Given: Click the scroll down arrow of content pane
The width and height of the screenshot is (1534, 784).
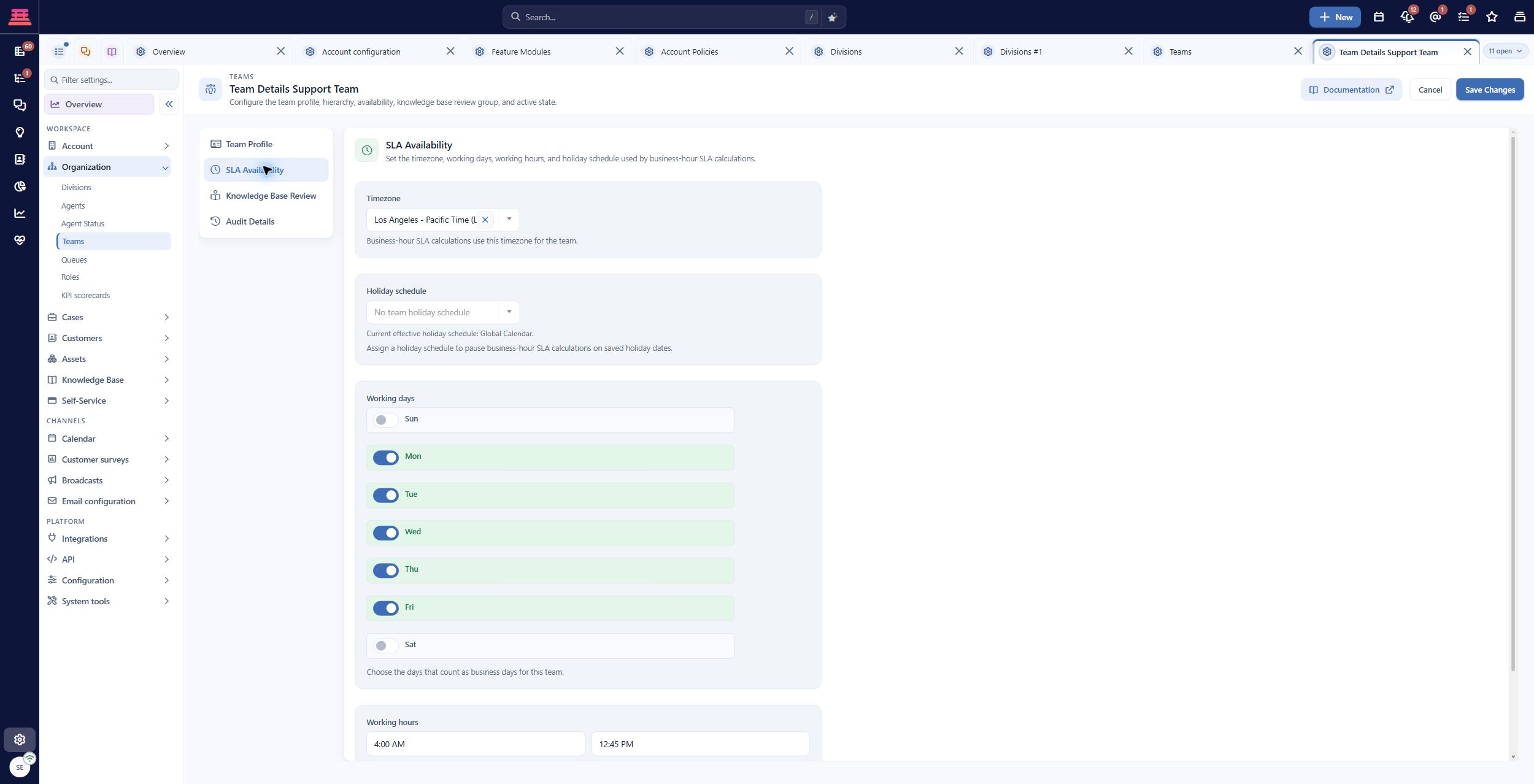Looking at the screenshot, I should click(x=1513, y=756).
